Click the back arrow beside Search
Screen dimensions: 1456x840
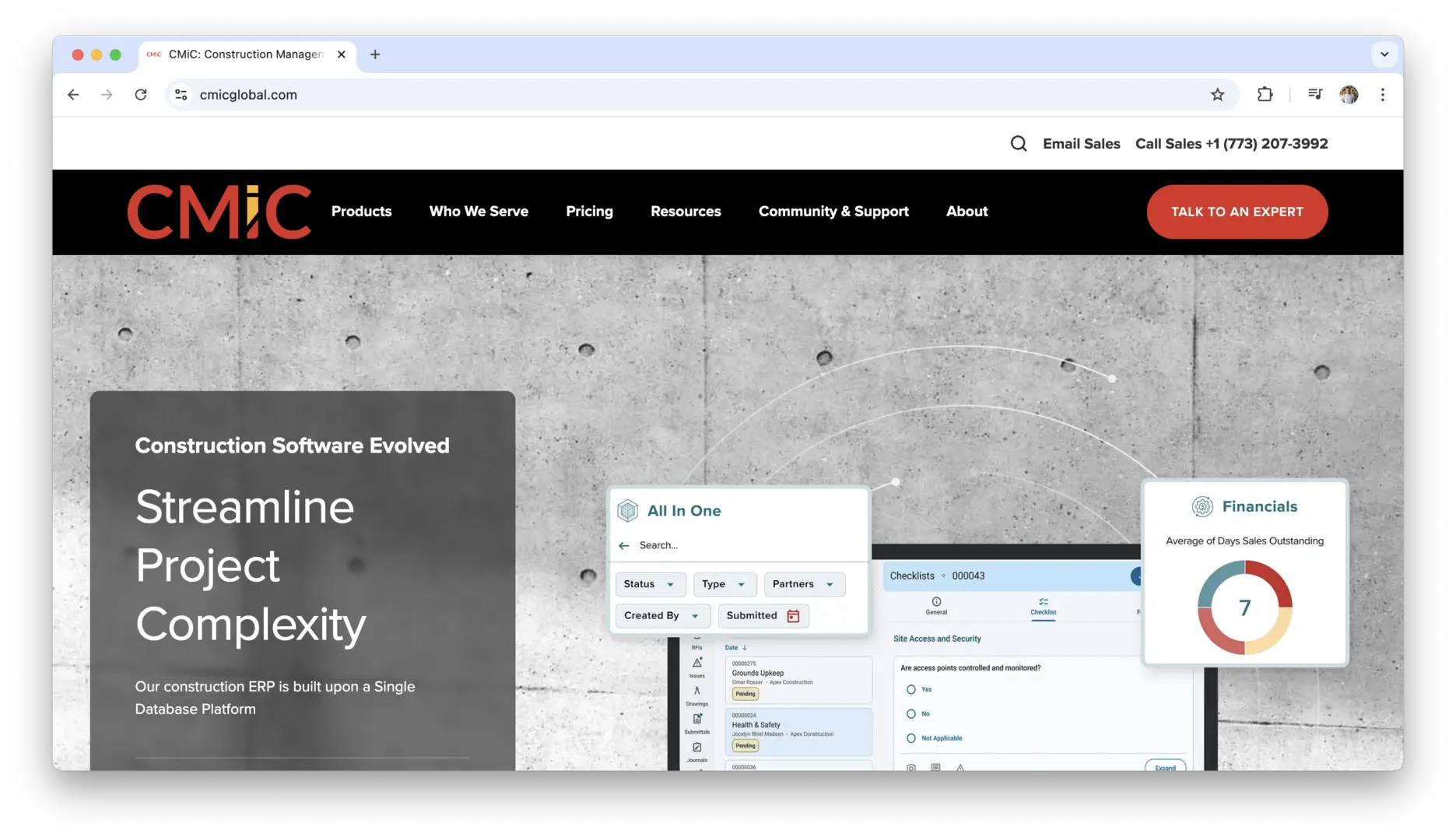[623, 546]
